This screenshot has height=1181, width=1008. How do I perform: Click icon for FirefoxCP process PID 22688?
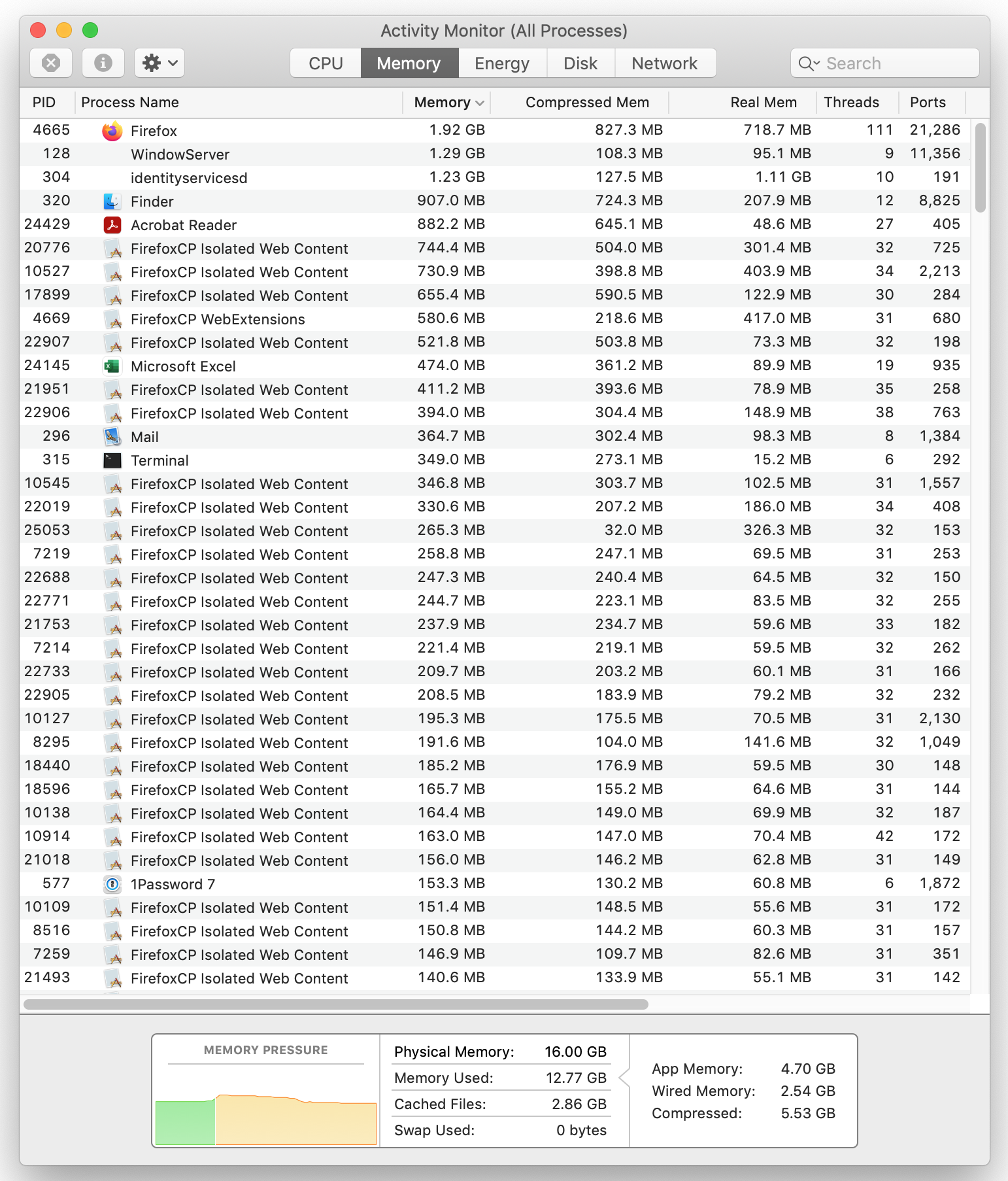(x=112, y=578)
